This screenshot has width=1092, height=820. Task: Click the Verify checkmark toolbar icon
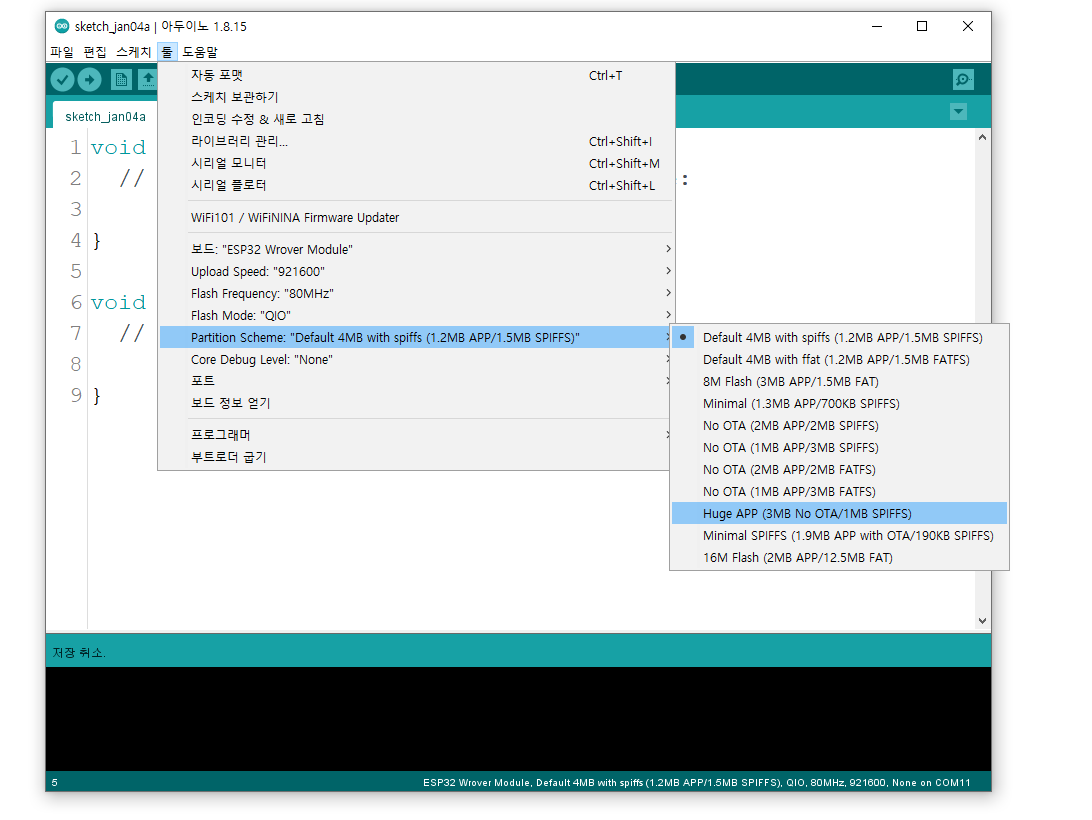tap(63, 80)
